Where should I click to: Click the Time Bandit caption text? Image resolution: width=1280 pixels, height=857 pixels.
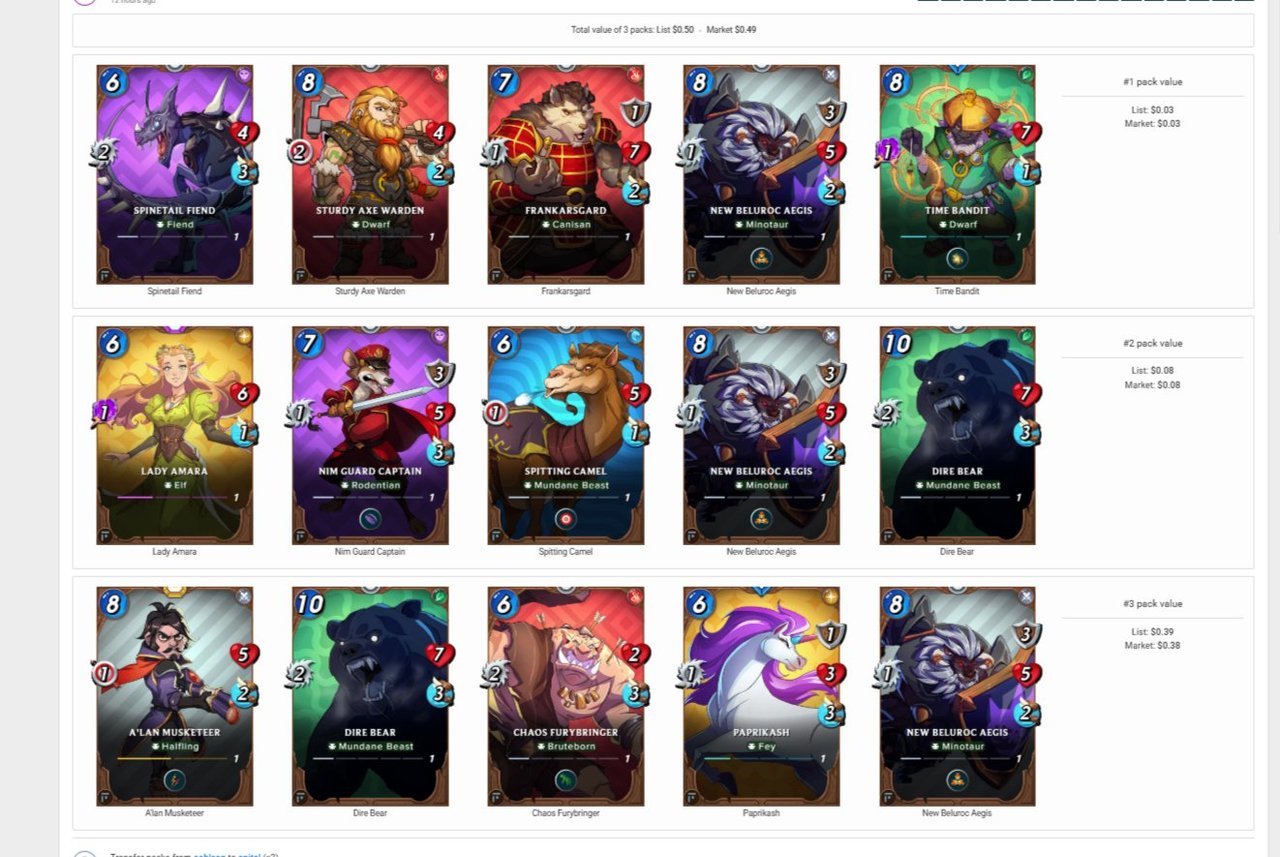957,292
